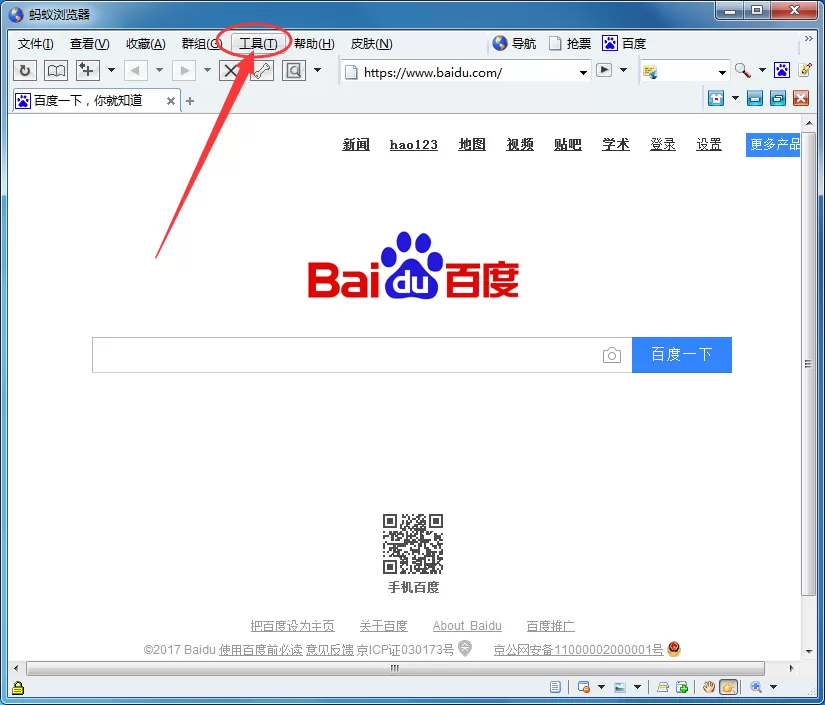825x705 pixels.
Task: Toggle the pointing hand icon in status bar
Action: [x=729, y=687]
